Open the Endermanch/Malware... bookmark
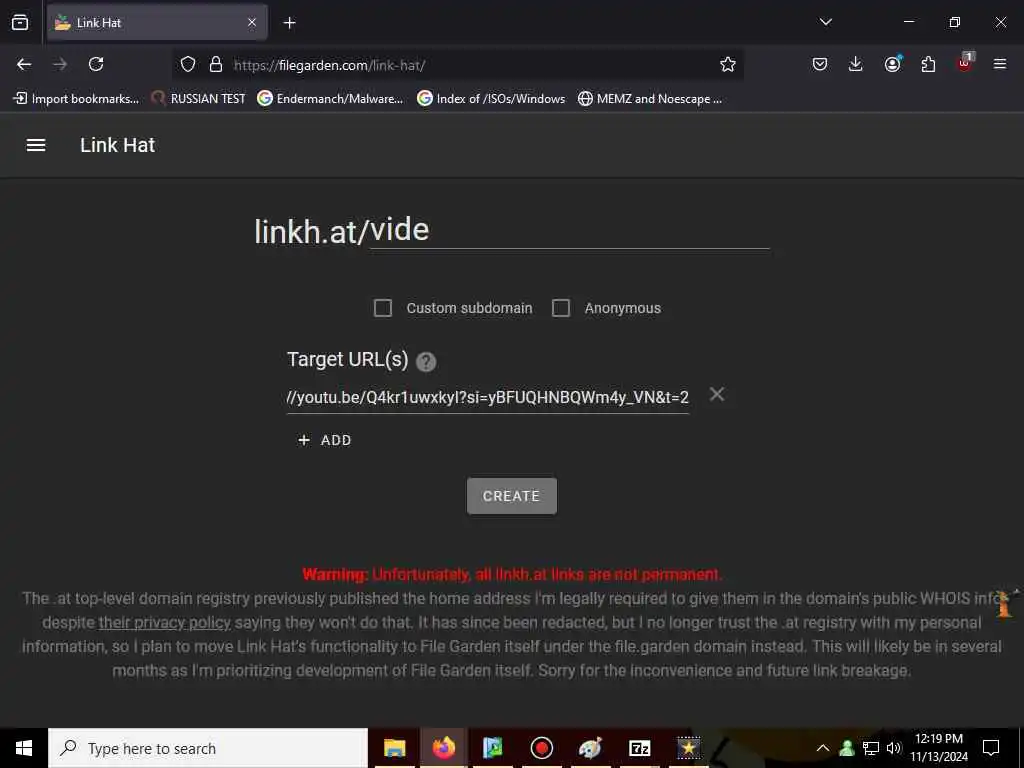 point(330,99)
